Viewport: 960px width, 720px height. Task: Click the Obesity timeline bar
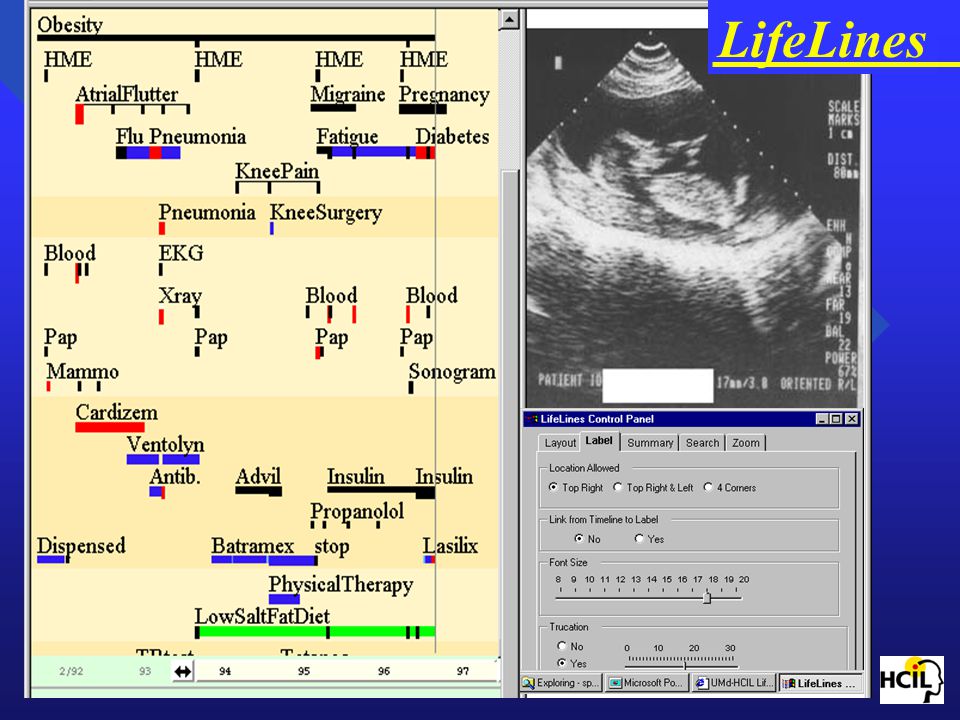pyautogui.click(x=236, y=39)
